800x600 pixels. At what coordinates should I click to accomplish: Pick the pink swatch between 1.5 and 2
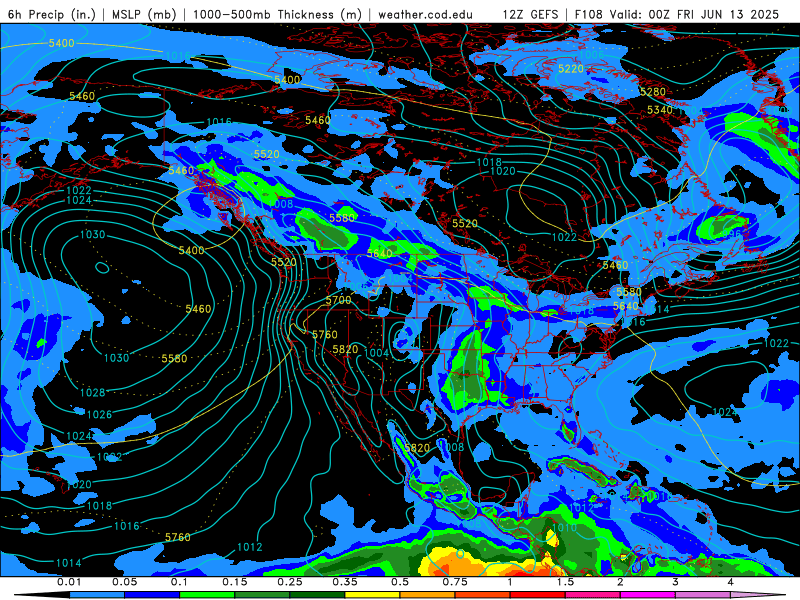593,595
